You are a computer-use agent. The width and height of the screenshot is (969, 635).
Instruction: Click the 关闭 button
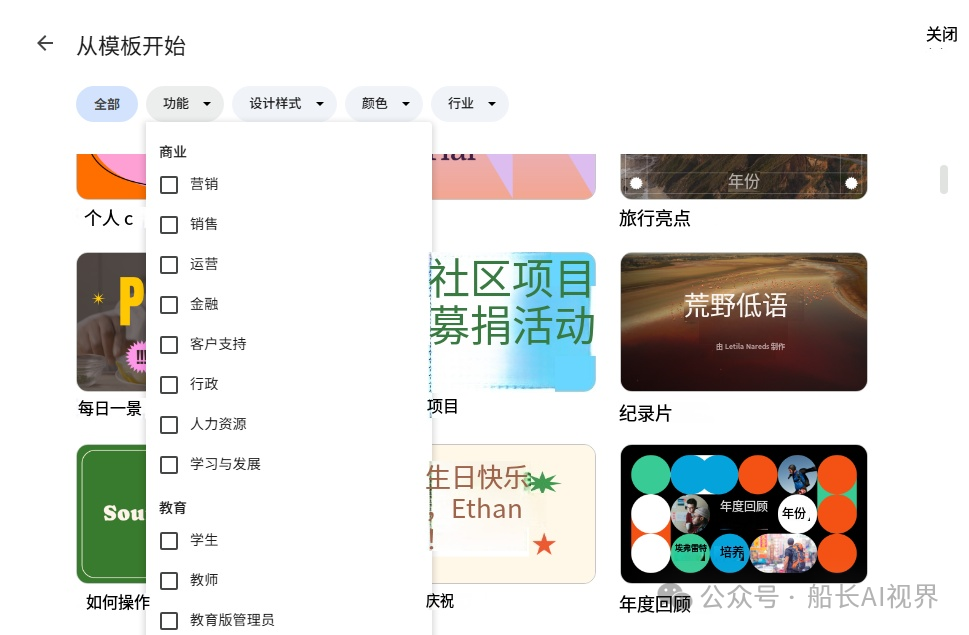(941, 35)
